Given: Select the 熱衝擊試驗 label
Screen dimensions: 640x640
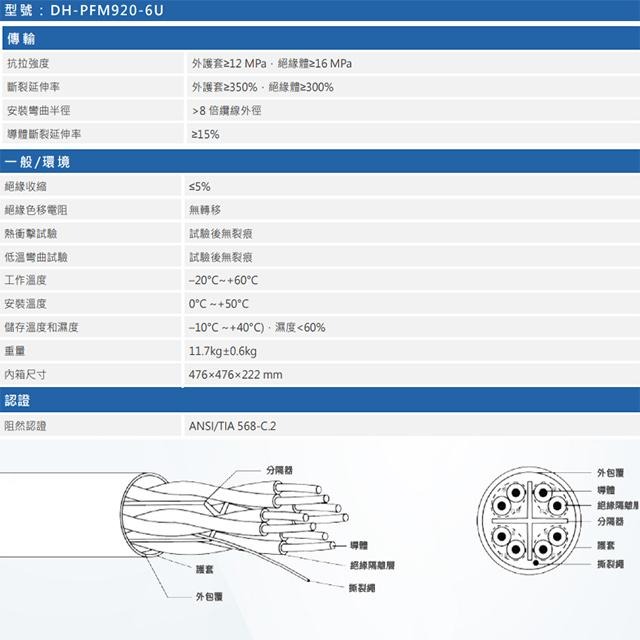Looking at the screenshot, I should point(31,233).
